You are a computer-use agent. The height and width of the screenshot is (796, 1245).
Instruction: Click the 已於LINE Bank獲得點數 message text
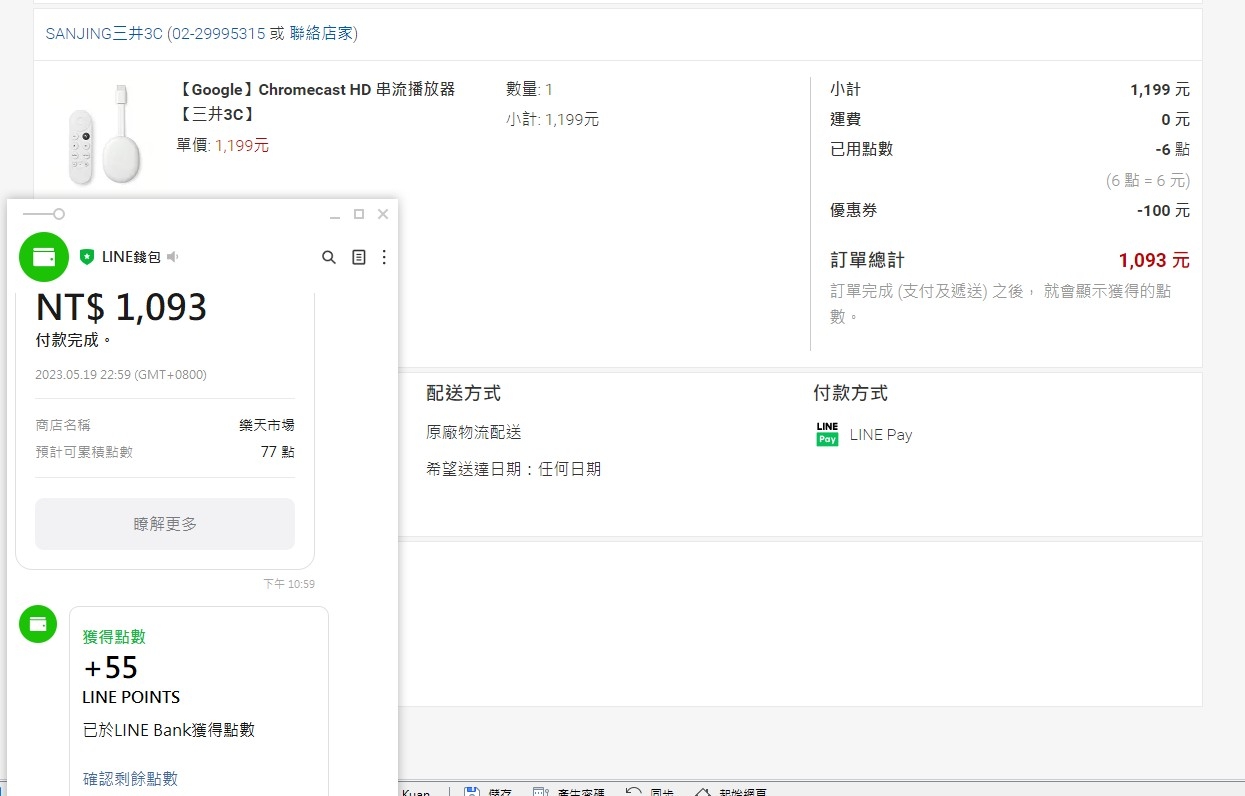tap(168, 730)
